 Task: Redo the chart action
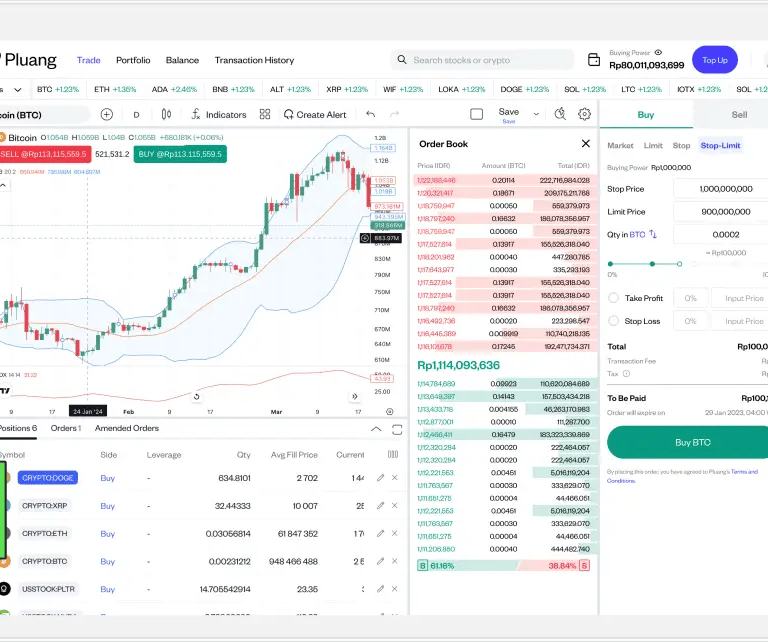click(394, 114)
